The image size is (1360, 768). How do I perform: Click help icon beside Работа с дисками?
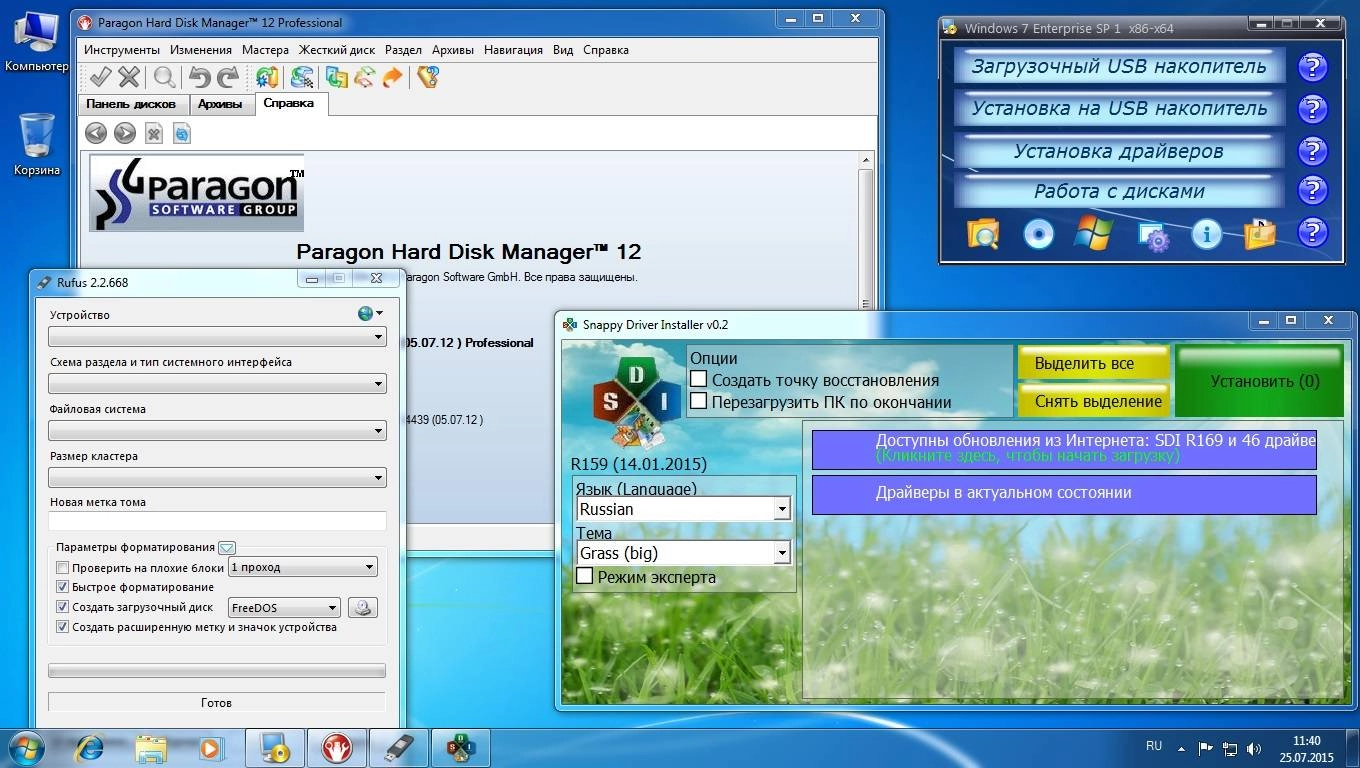[x=1312, y=190]
